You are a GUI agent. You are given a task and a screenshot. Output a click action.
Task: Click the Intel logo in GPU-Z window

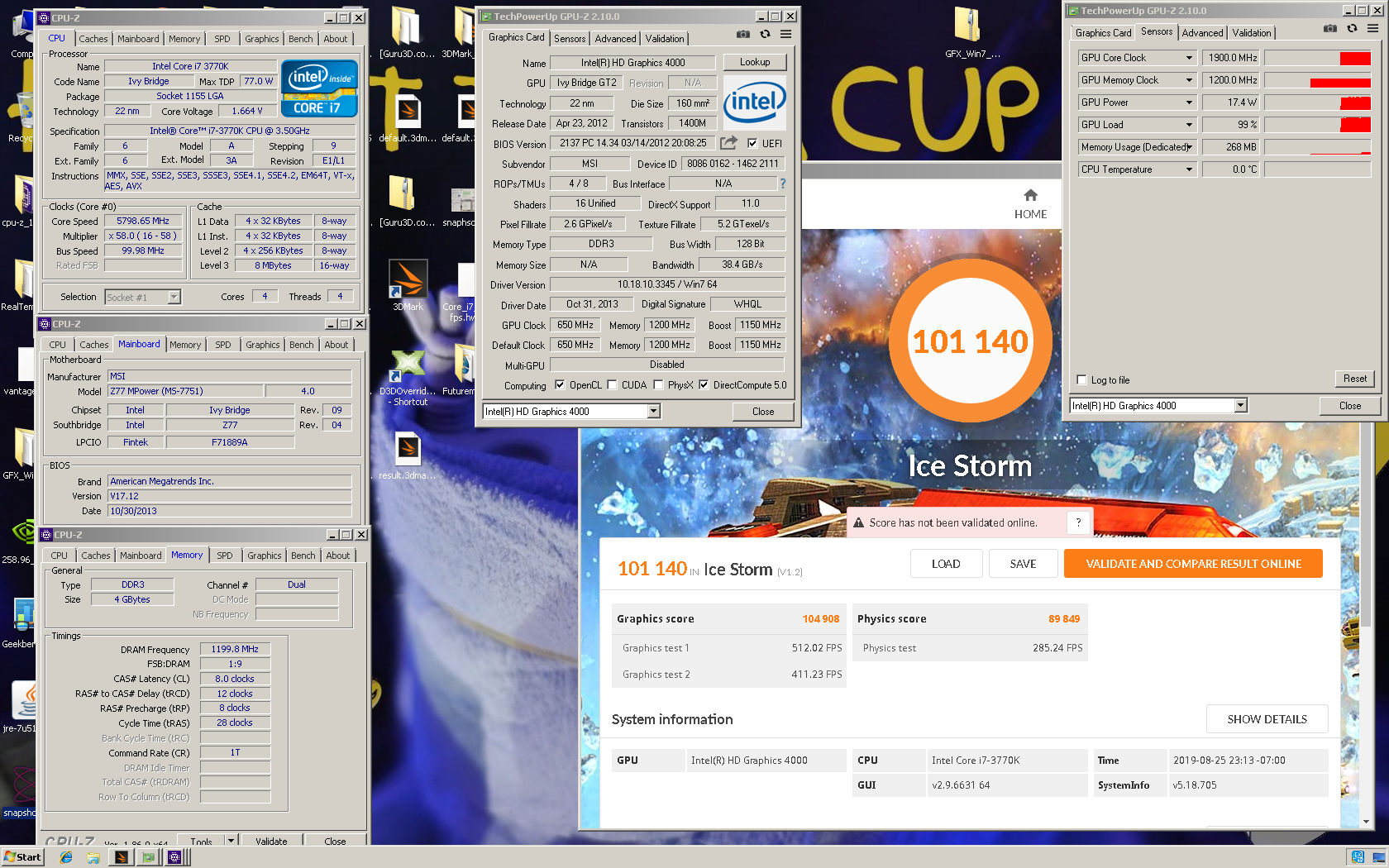click(x=755, y=103)
